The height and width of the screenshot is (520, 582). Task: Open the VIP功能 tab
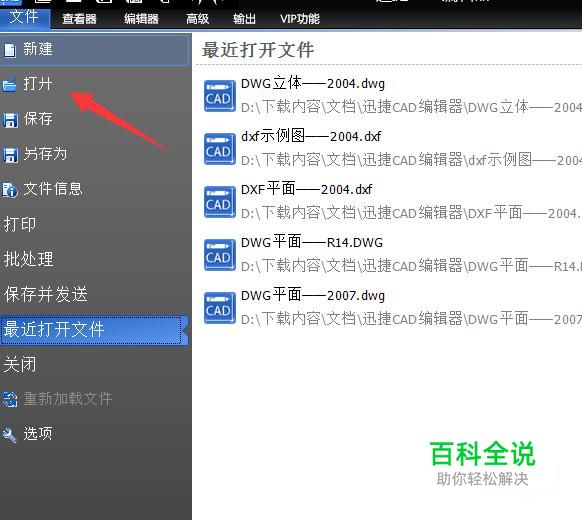(300, 19)
